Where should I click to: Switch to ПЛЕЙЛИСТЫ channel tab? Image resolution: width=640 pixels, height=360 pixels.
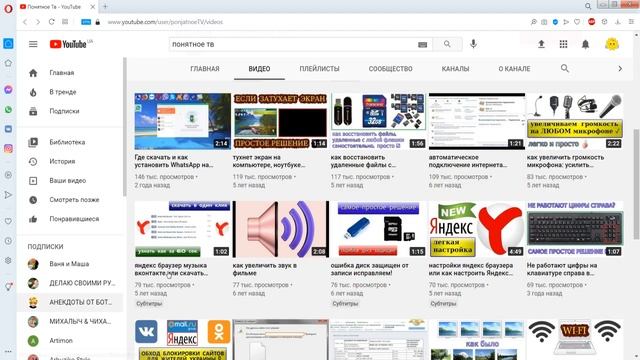[319, 69]
